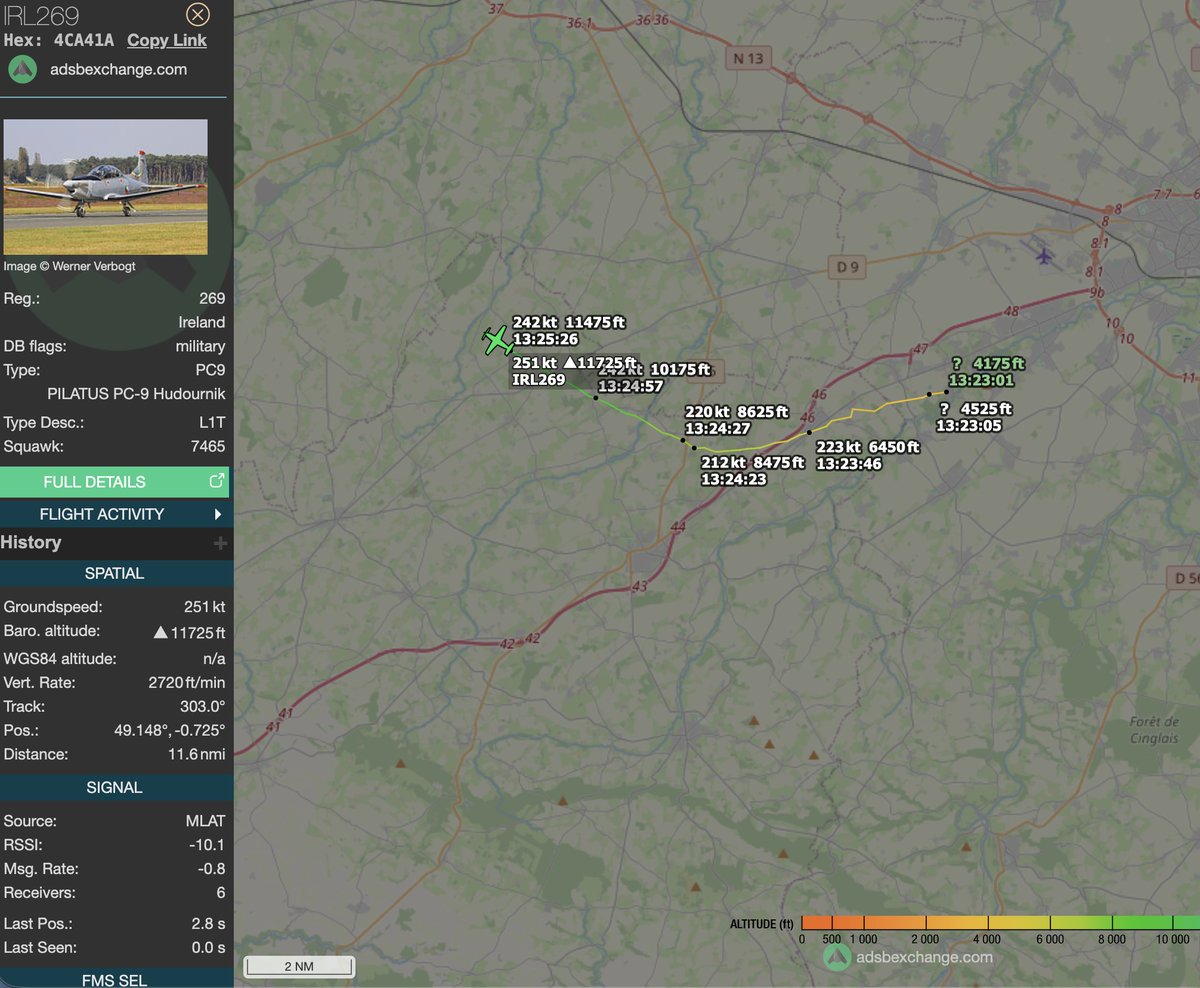Expand the FLIGHT ACTIVITY section
The height and width of the screenshot is (988, 1200).
114,514
